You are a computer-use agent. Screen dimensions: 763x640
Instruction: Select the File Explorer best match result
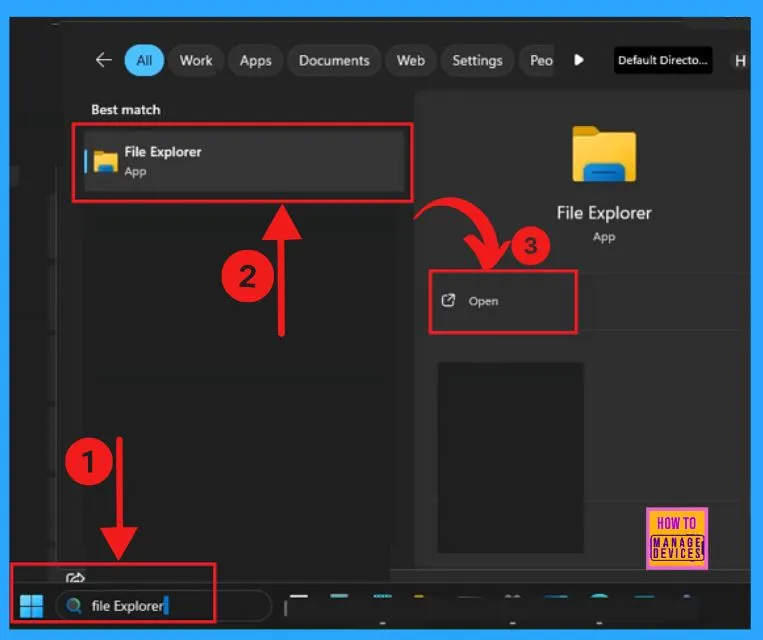[x=243, y=161]
